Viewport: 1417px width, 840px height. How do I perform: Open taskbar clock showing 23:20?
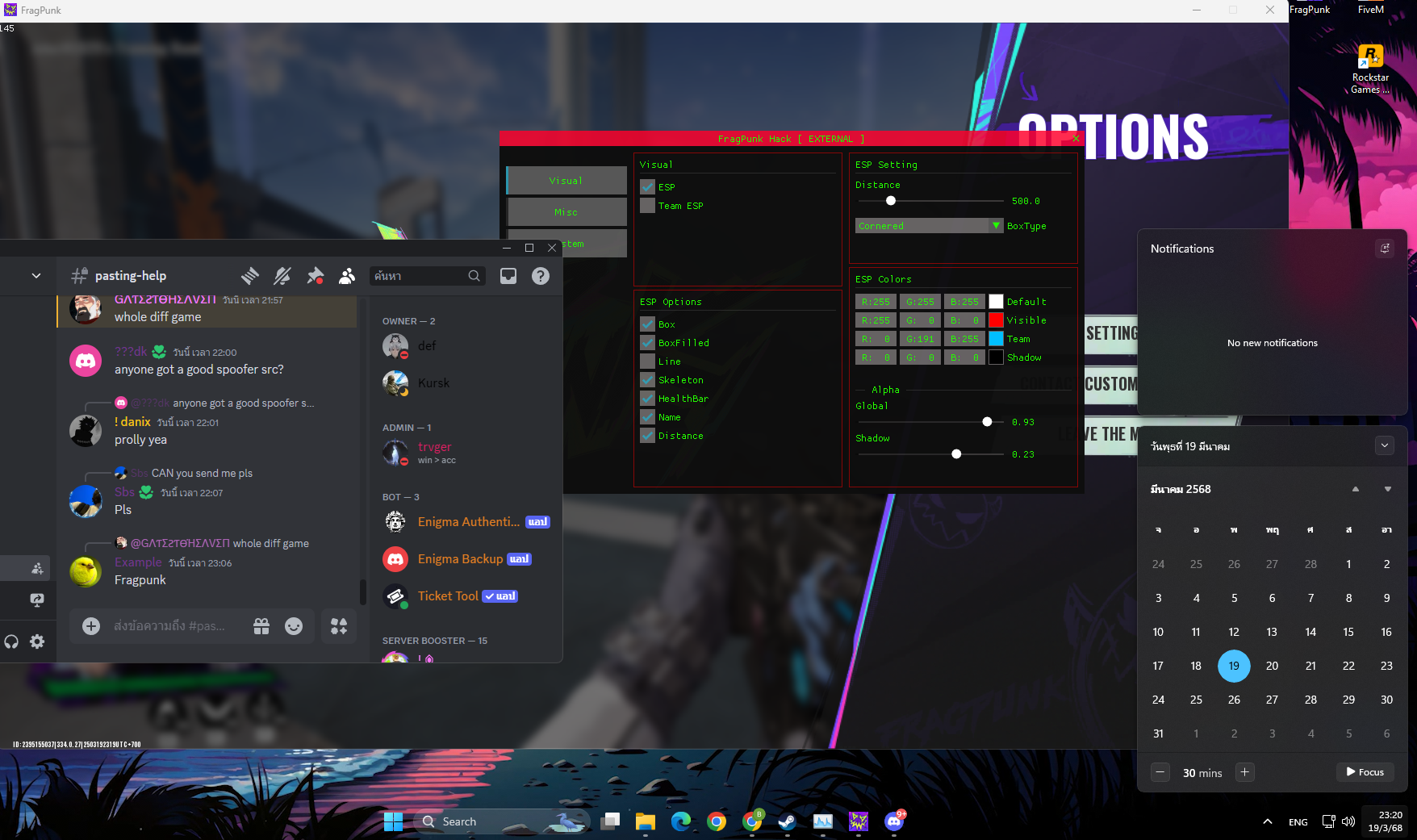point(1386,821)
